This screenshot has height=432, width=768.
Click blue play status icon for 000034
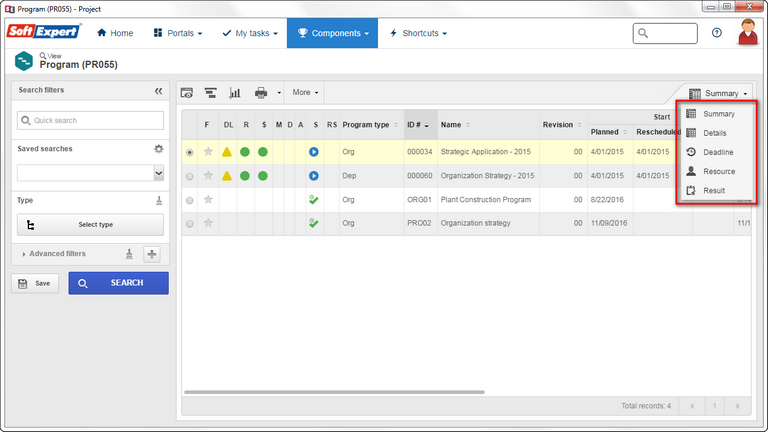[314, 152]
